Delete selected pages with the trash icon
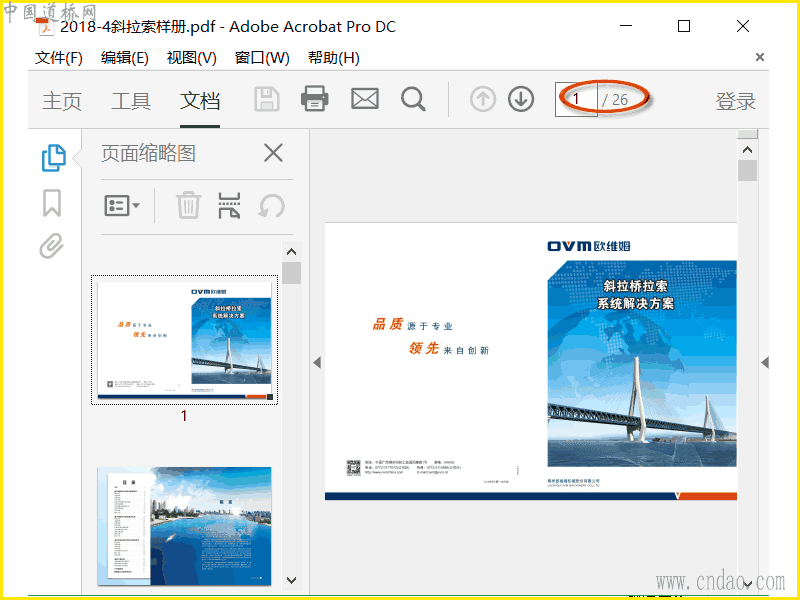This screenshot has width=800, height=600. click(x=188, y=206)
